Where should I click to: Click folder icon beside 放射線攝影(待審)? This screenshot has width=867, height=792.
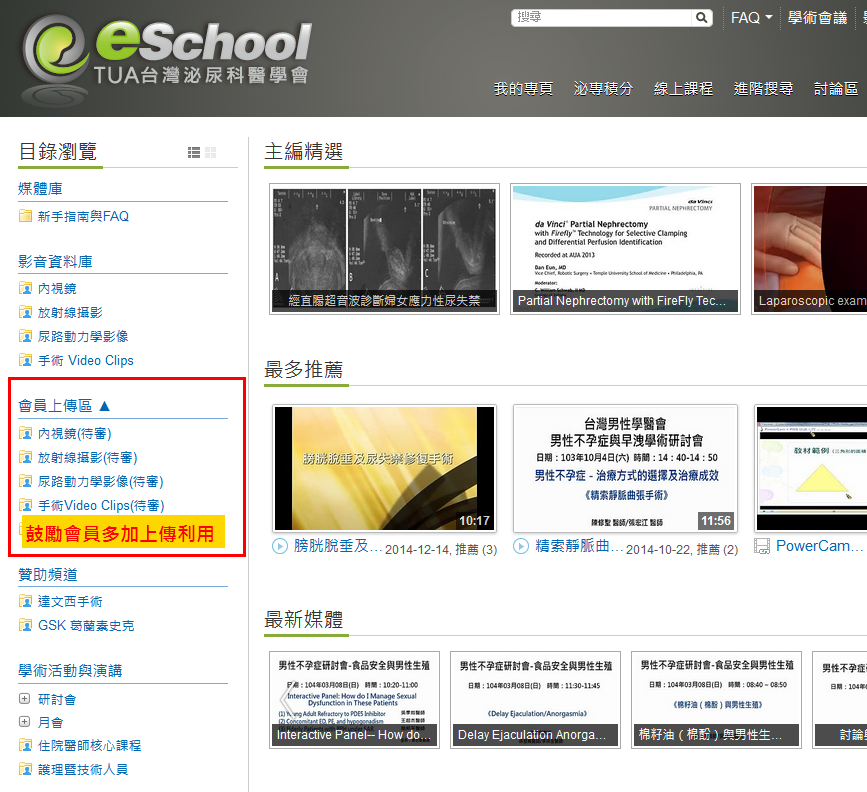25,457
